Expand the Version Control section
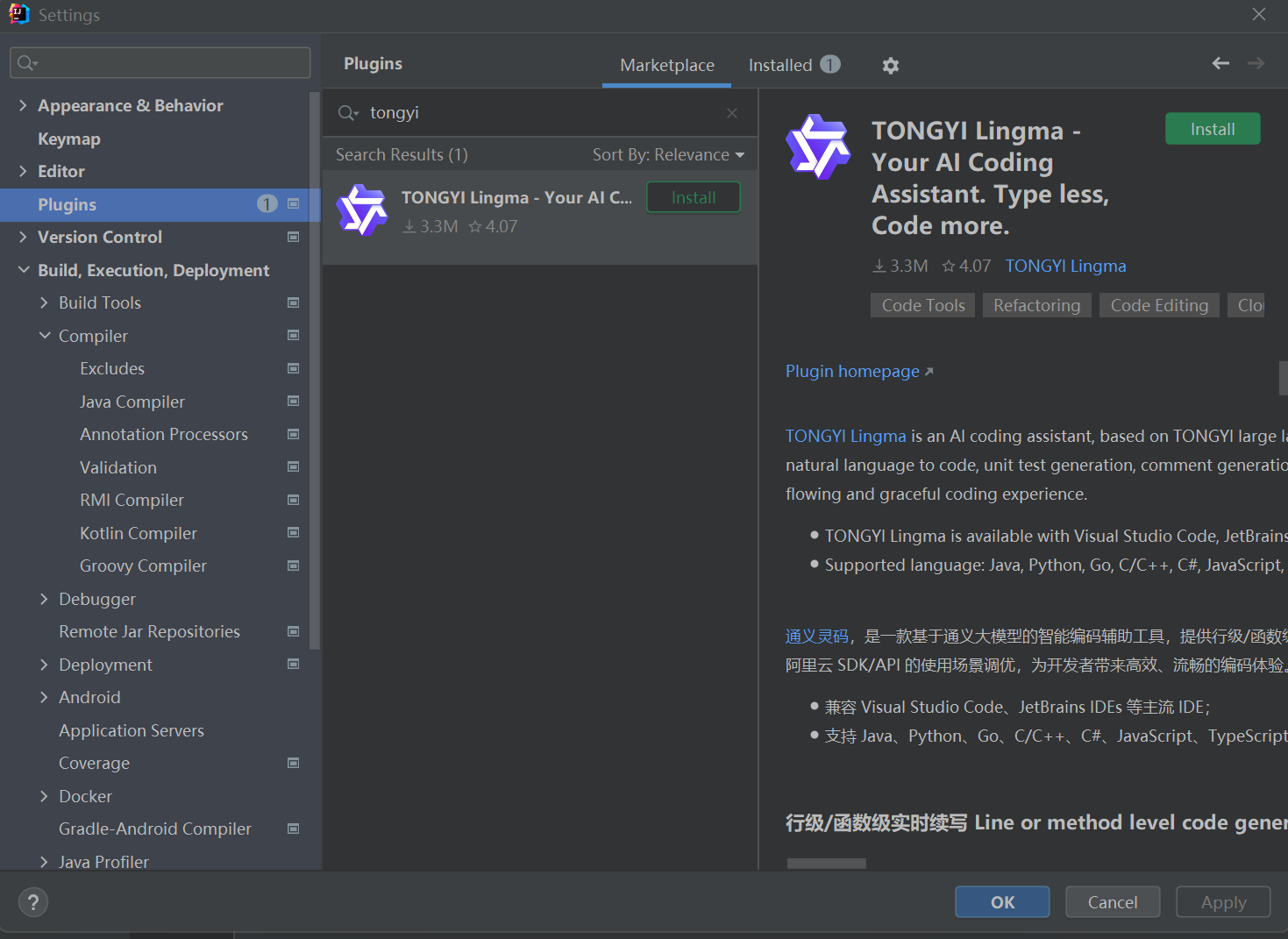The image size is (1288, 939). pos(23,237)
